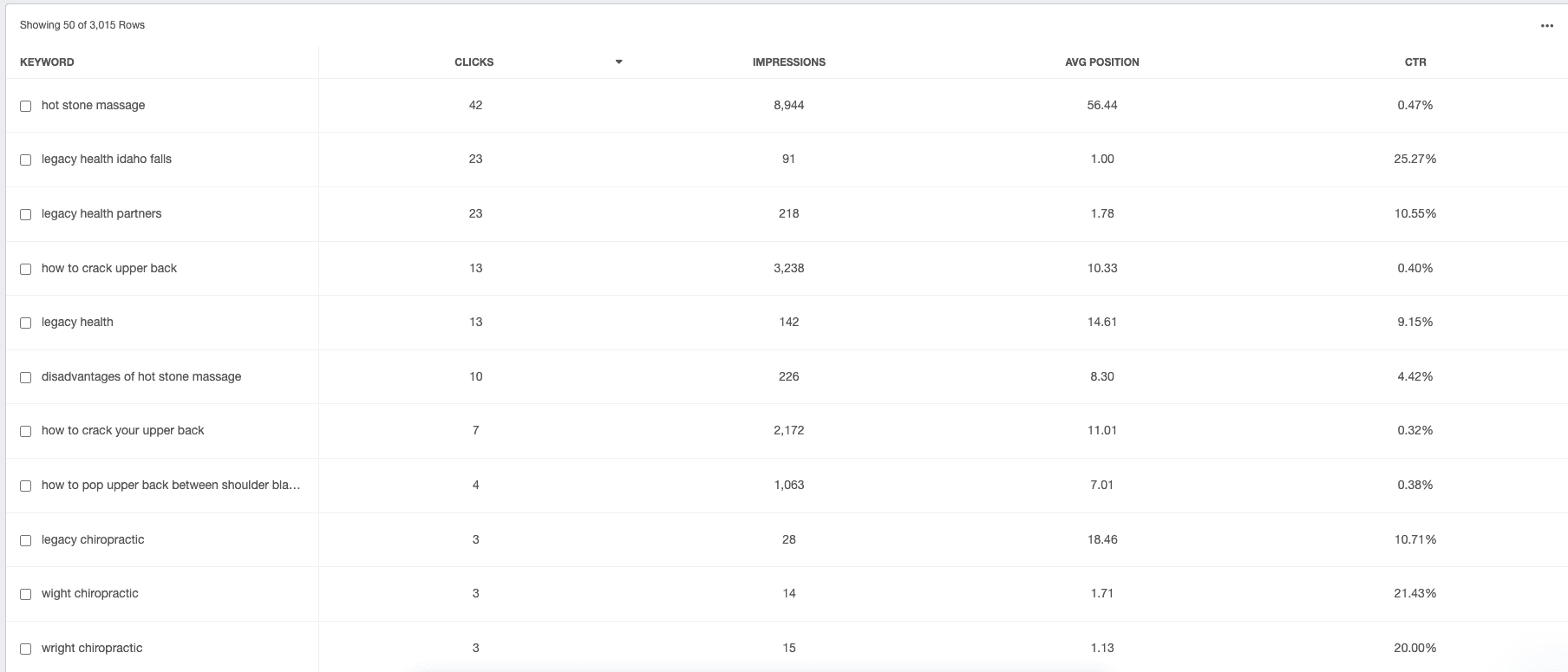
Task: Select the wight chiropractic checkbox
Action: (x=25, y=594)
